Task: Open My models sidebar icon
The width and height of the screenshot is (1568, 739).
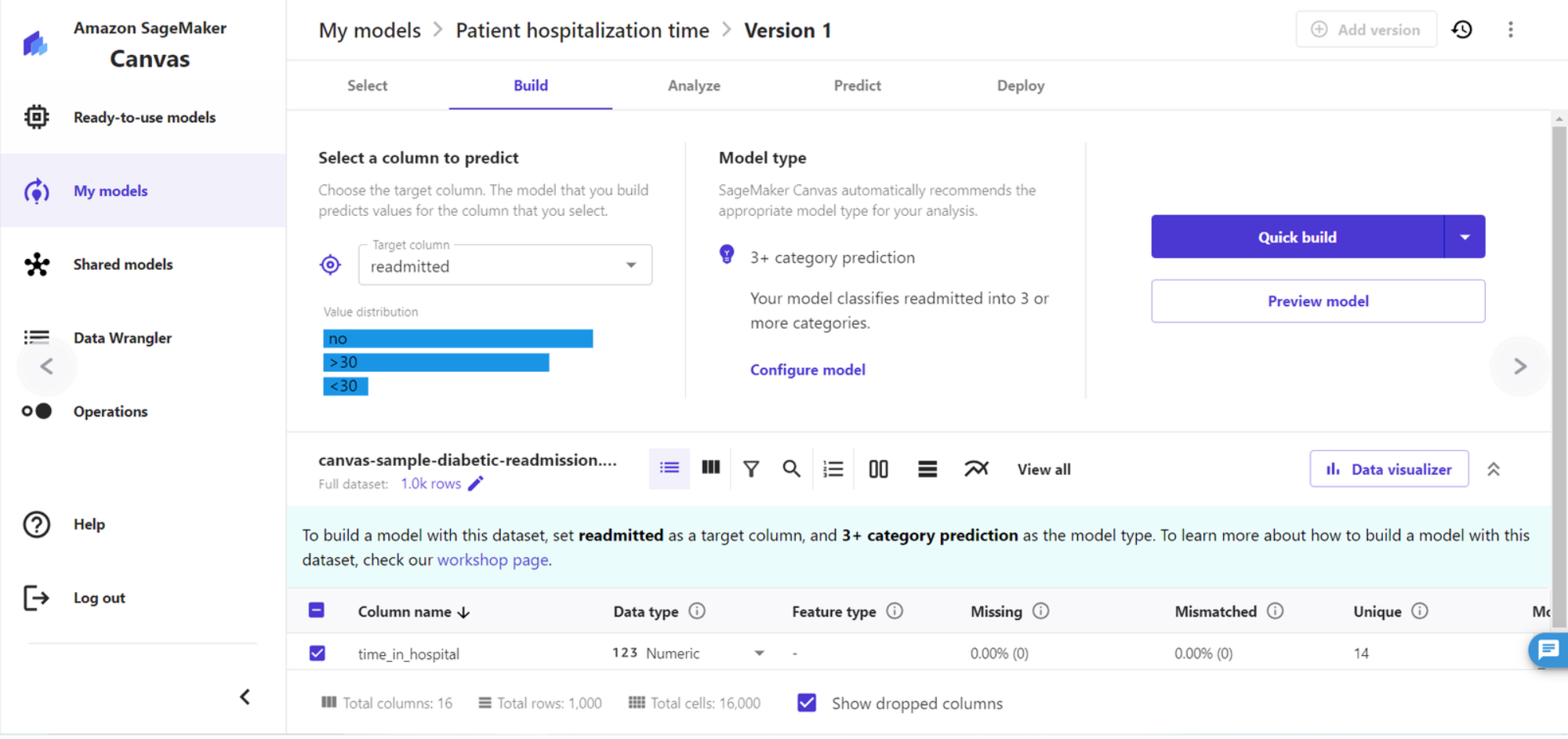Action: pyautogui.click(x=36, y=191)
